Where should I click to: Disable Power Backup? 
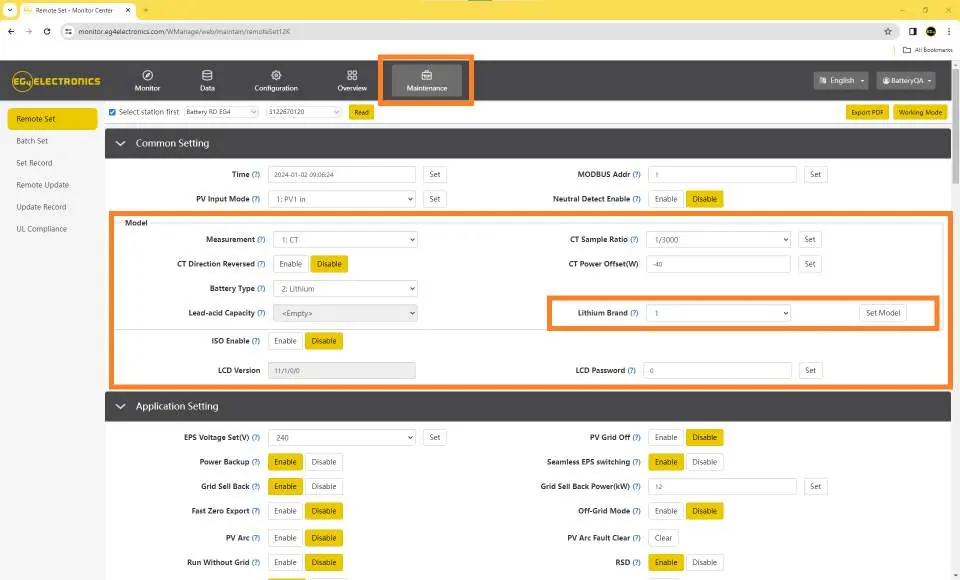[x=324, y=462]
